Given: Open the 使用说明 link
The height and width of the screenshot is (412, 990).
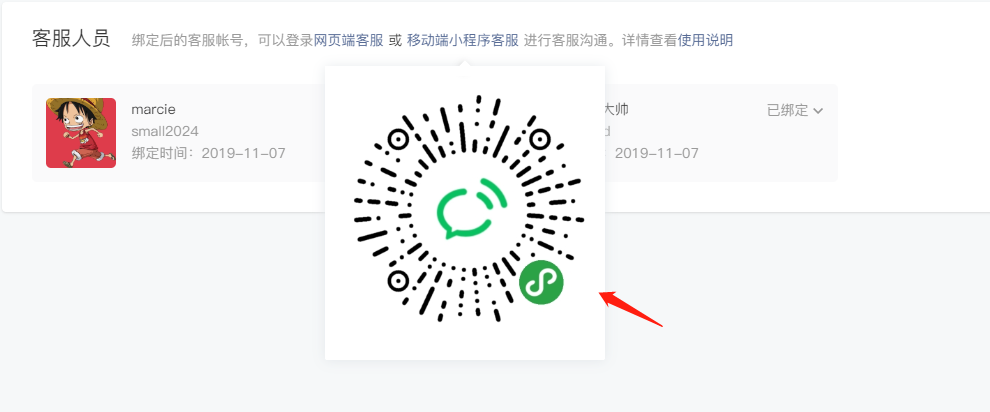Looking at the screenshot, I should (705, 40).
